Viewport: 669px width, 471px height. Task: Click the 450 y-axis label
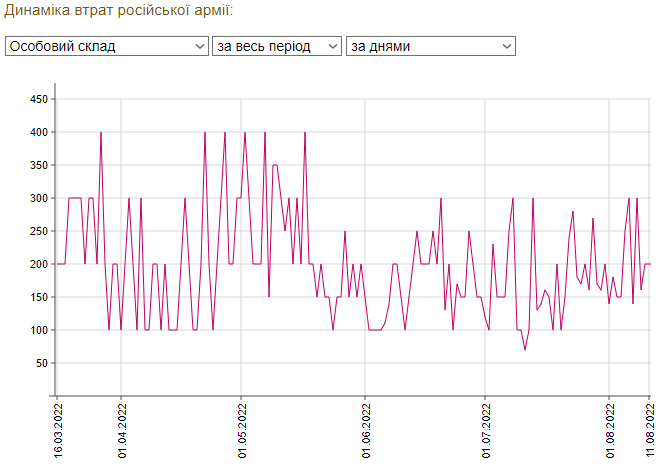pos(39,99)
